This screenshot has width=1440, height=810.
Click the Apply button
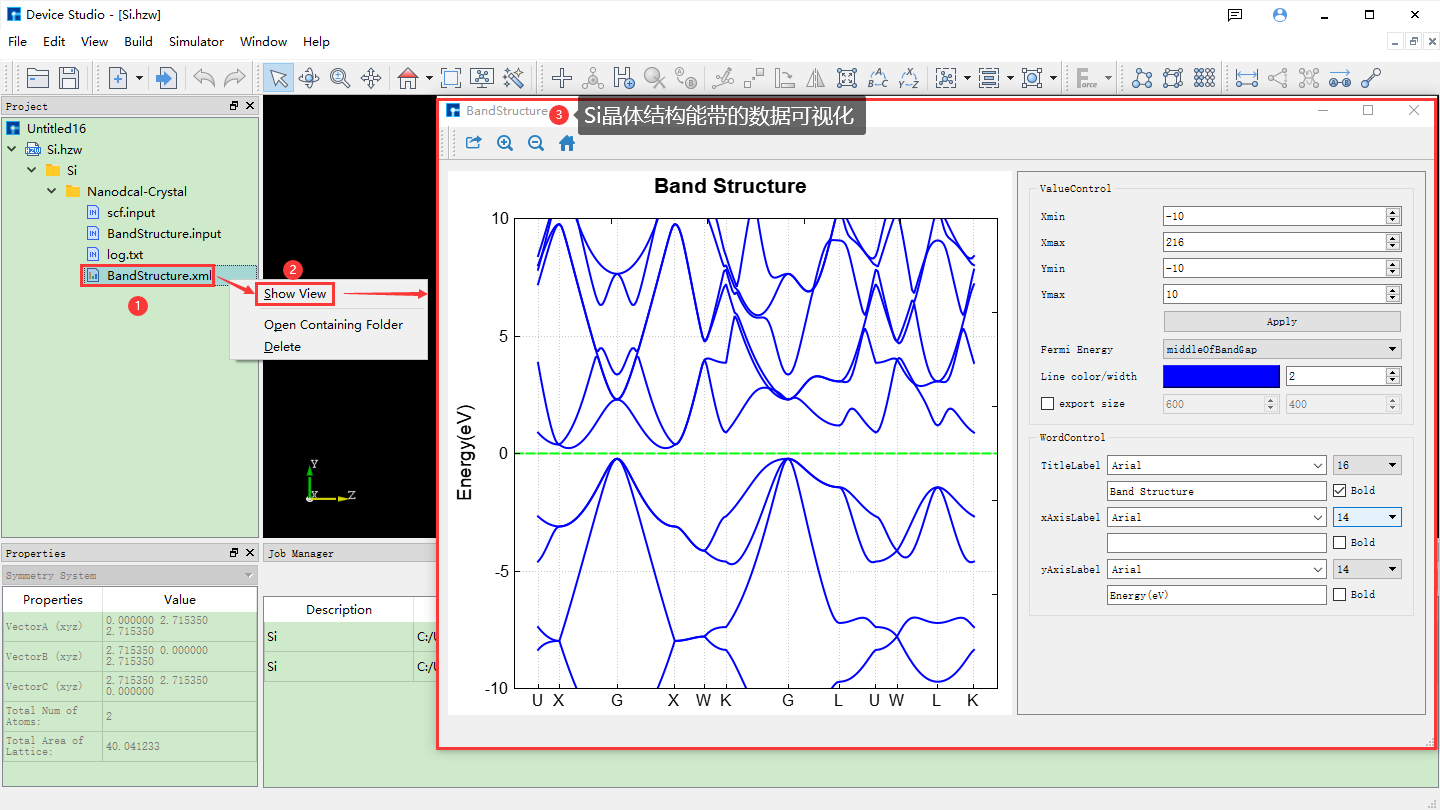coord(1281,322)
